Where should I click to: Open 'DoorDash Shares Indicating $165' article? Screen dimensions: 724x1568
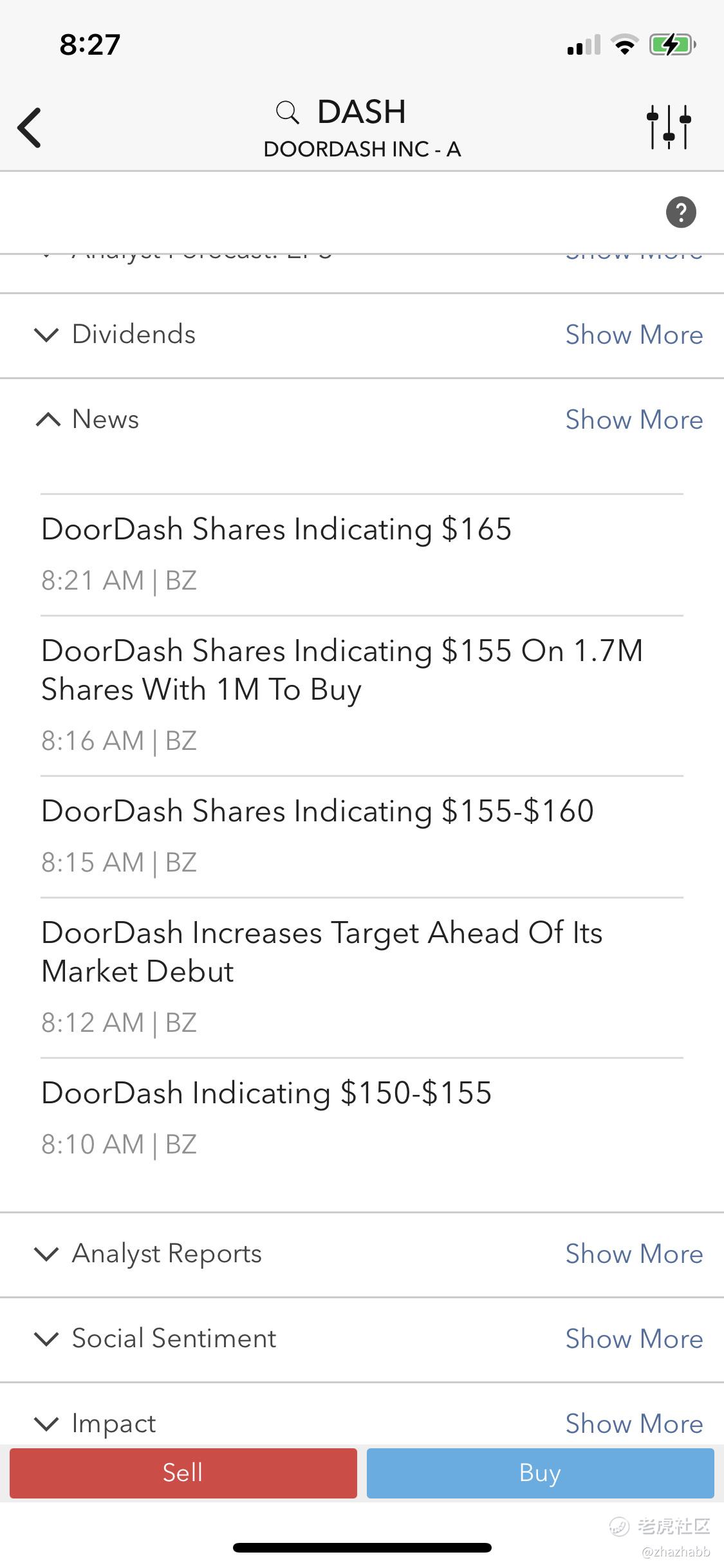(x=277, y=530)
